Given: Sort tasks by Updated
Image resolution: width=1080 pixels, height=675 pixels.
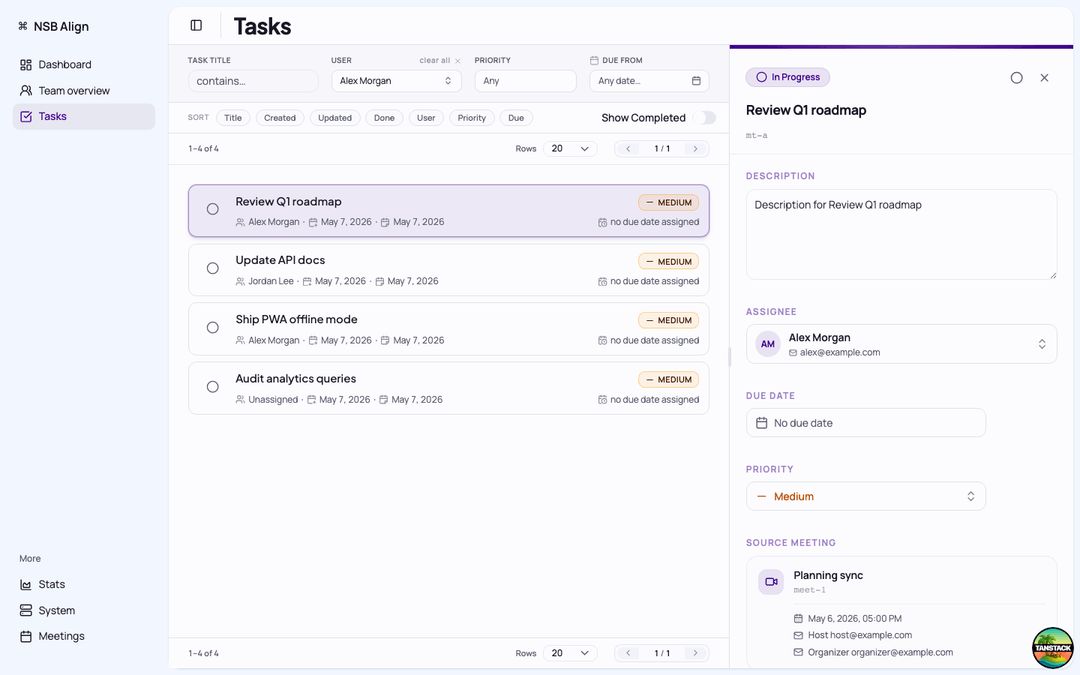Looking at the screenshot, I should [x=335, y=118].
